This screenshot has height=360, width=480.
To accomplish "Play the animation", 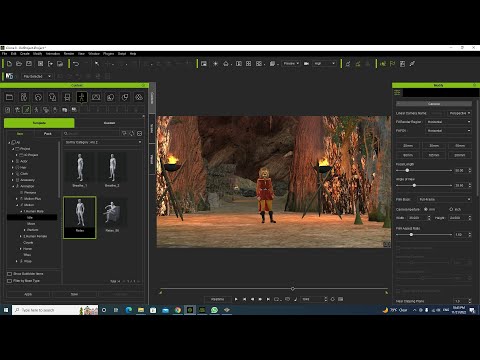I will [236, 299].
